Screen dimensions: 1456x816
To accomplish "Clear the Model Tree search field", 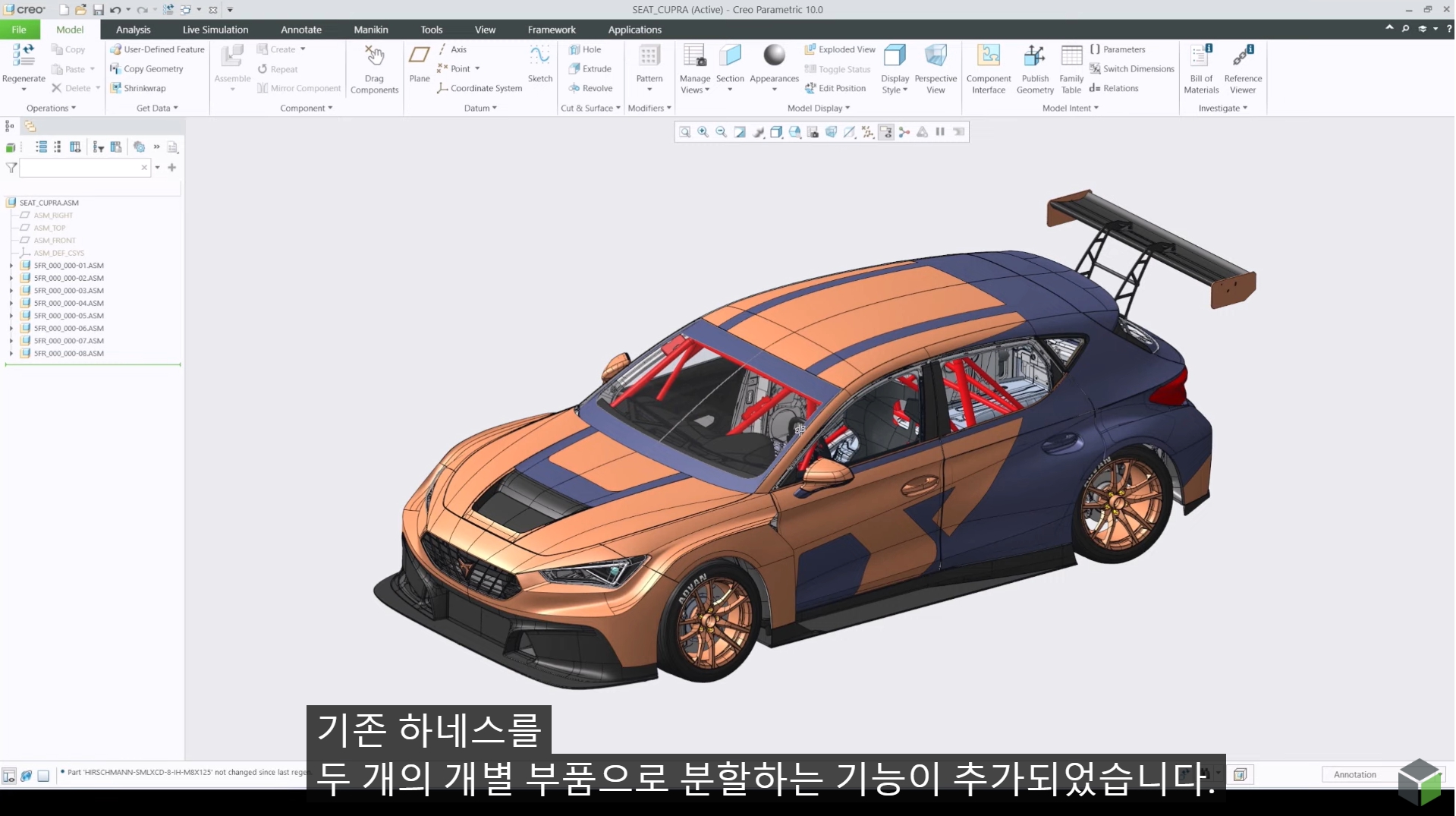I will coord(144,168).
